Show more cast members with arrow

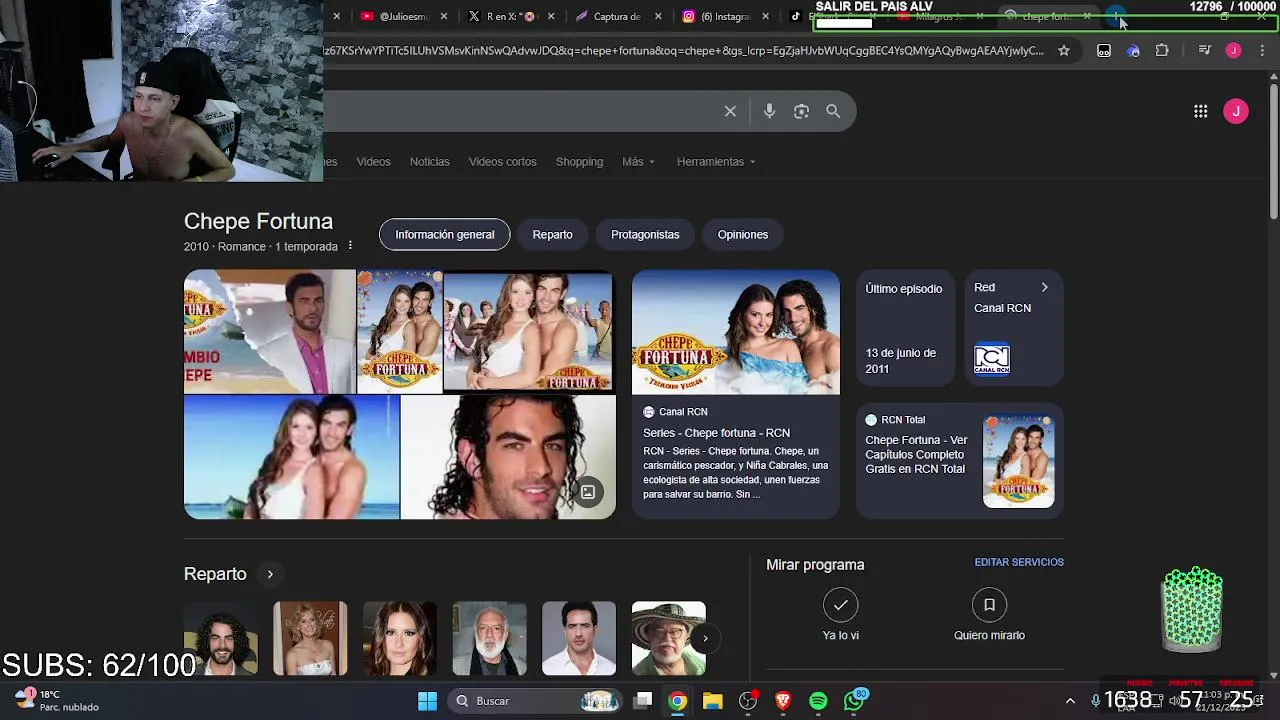(x=705, y=638)
